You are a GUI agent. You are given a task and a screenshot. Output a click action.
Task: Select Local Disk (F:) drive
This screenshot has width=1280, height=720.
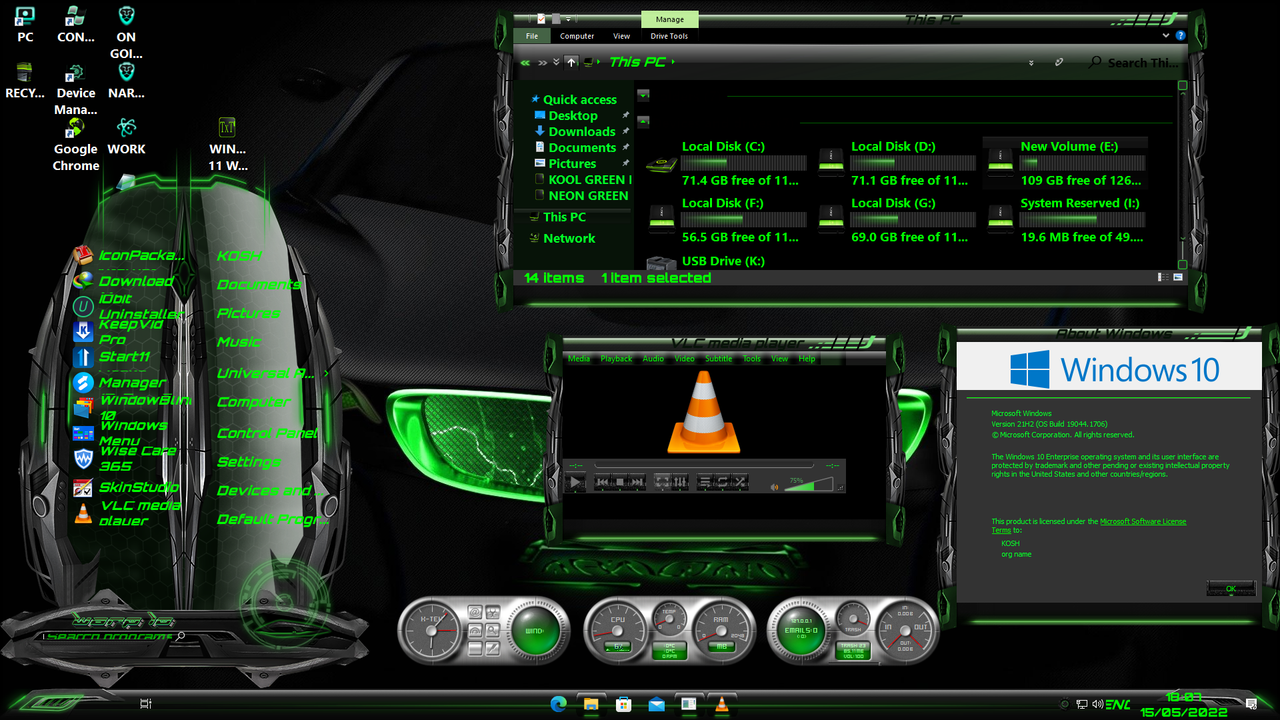tap(725, 220)
